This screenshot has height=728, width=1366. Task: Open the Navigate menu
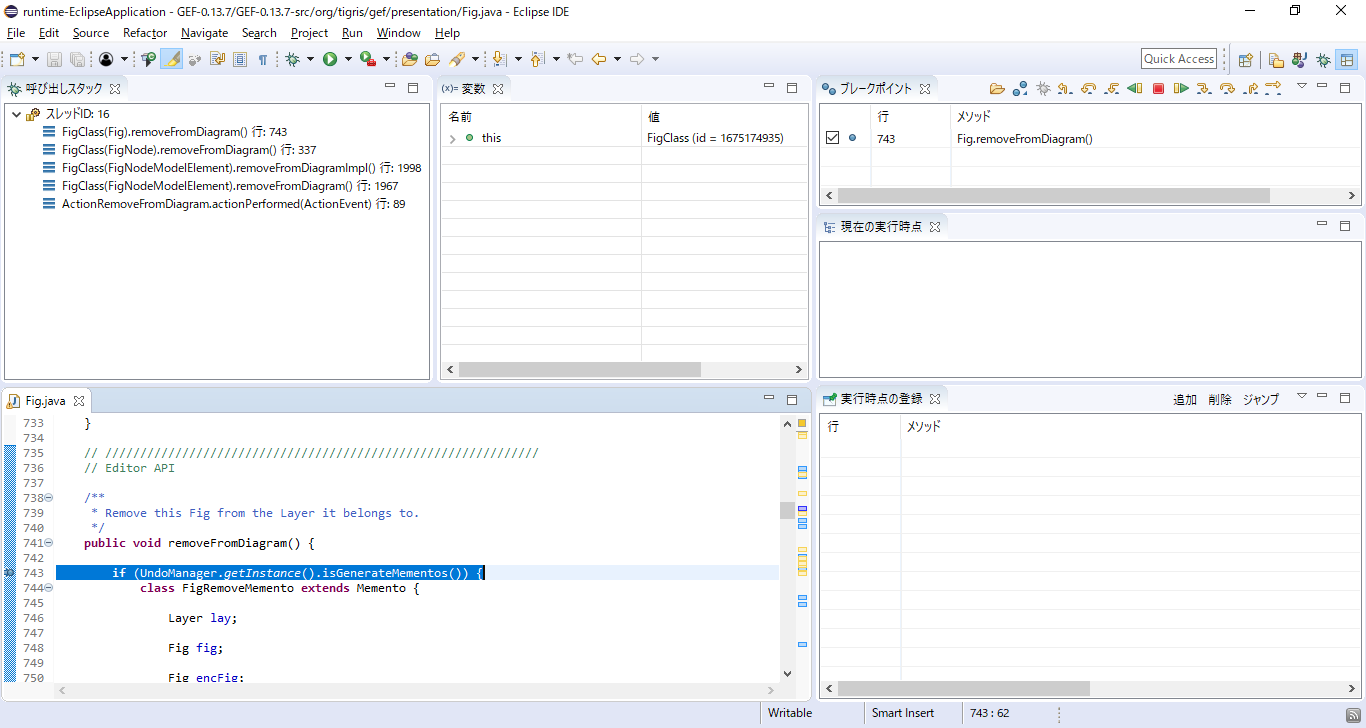(204, 33)
